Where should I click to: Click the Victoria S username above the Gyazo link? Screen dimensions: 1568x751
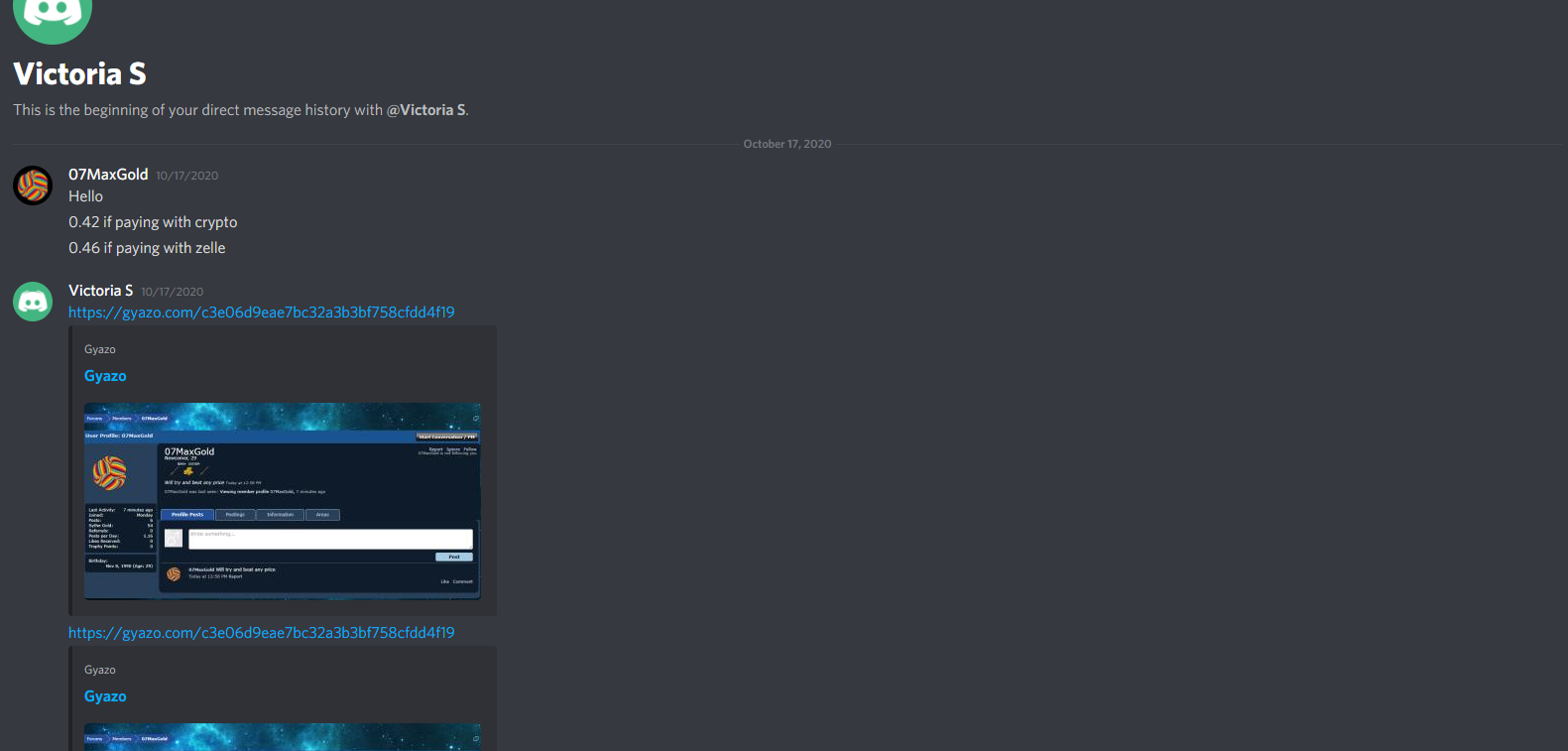pos(100,291)
